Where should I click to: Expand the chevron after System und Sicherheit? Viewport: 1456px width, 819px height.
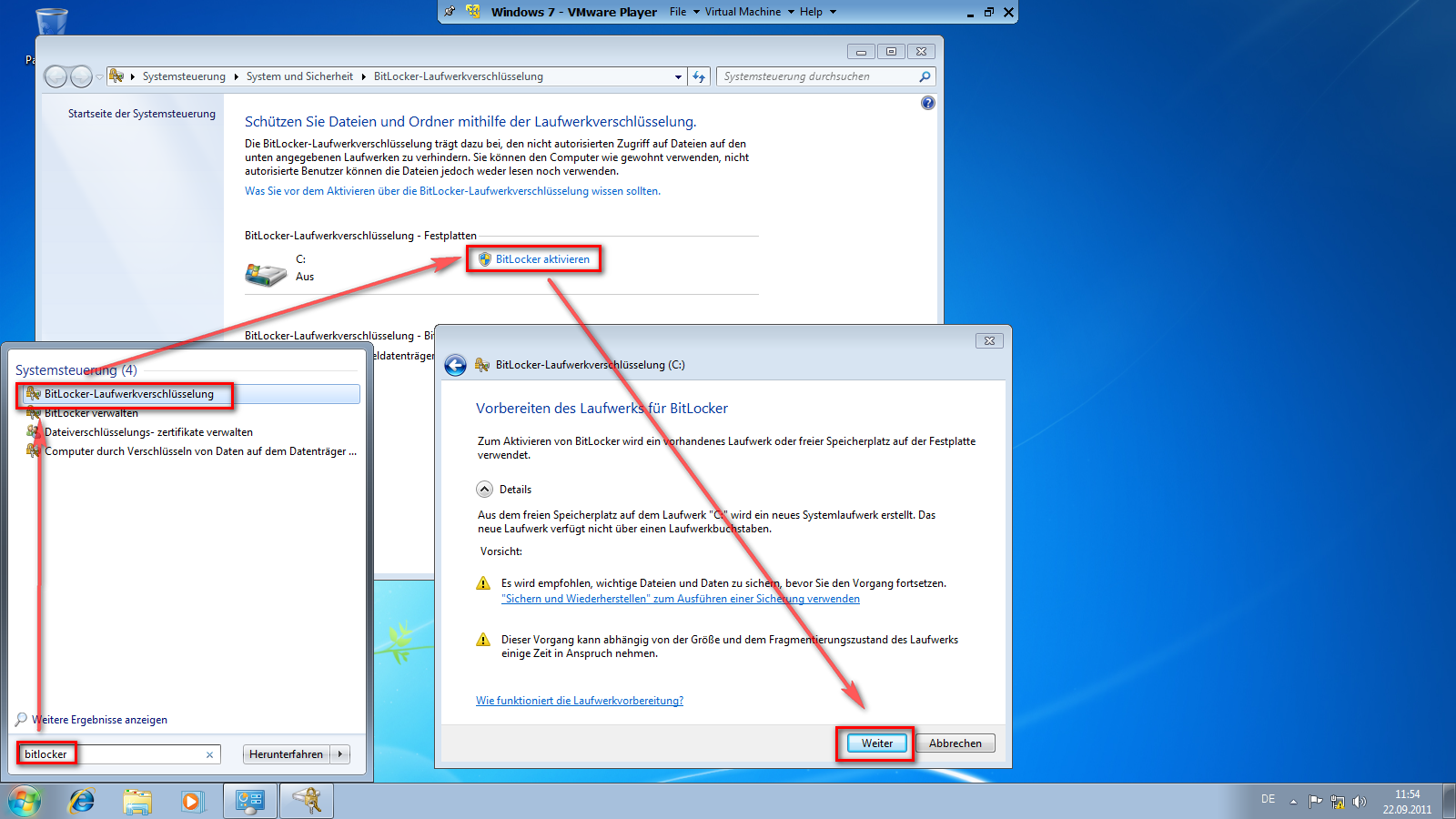pos(364,76)
